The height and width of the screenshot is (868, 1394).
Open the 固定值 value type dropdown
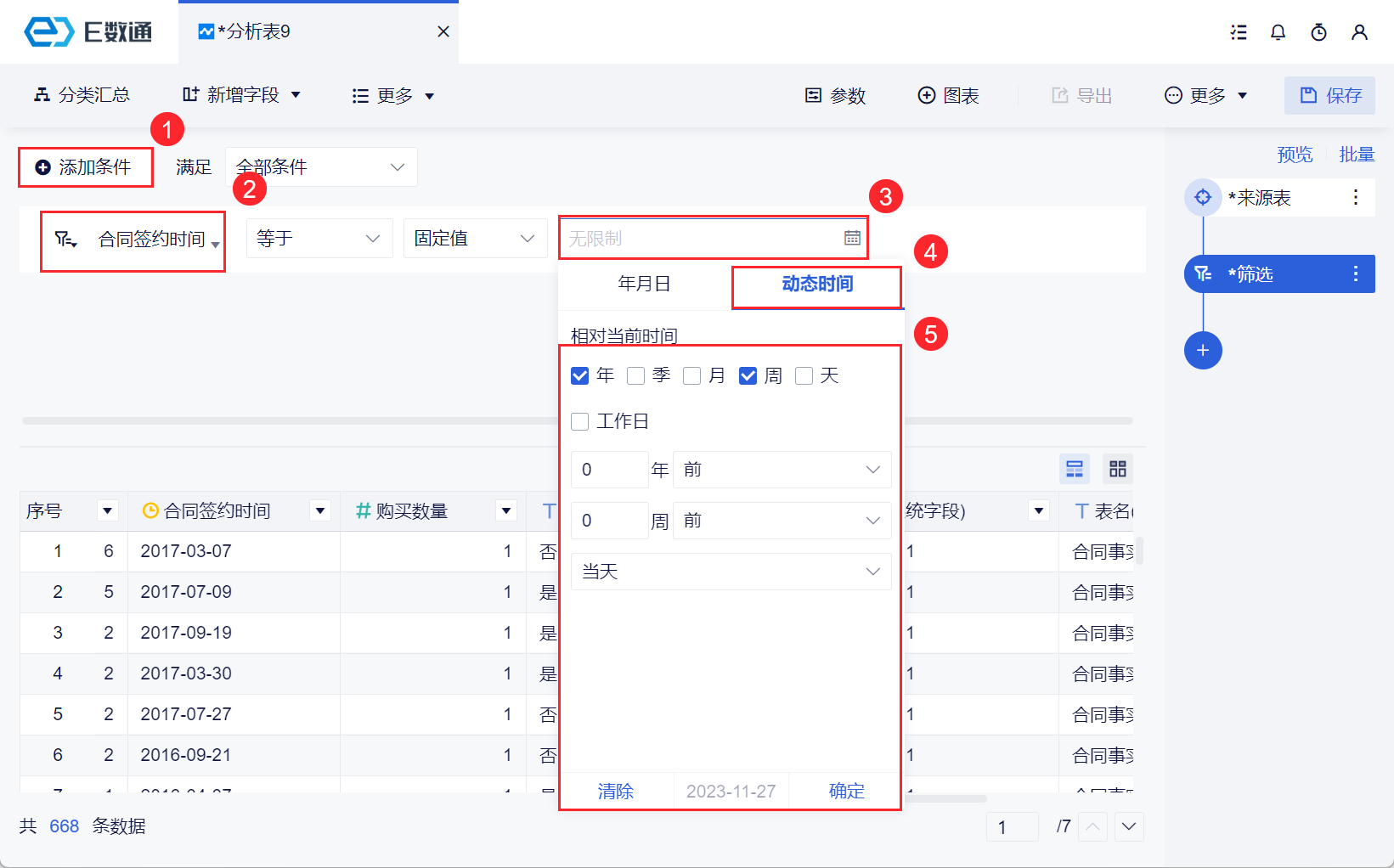[x=475, y=239]
